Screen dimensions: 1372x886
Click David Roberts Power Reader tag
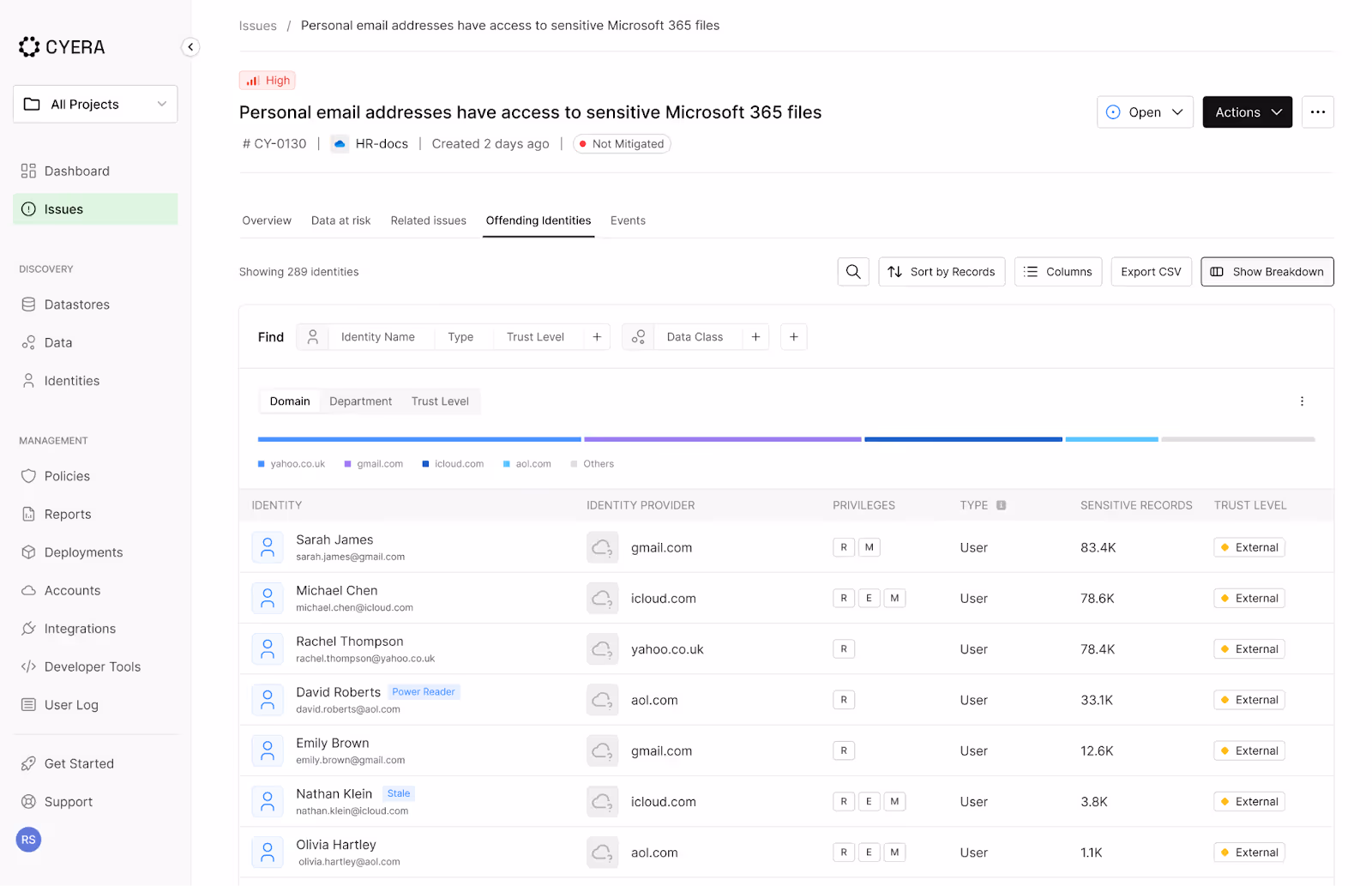pos(424,692)
